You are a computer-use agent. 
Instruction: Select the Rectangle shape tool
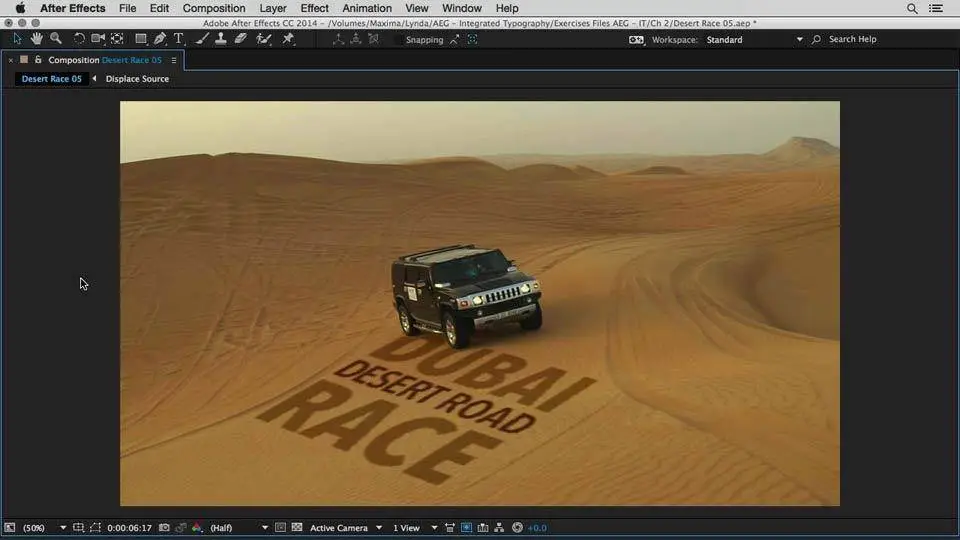141,39
